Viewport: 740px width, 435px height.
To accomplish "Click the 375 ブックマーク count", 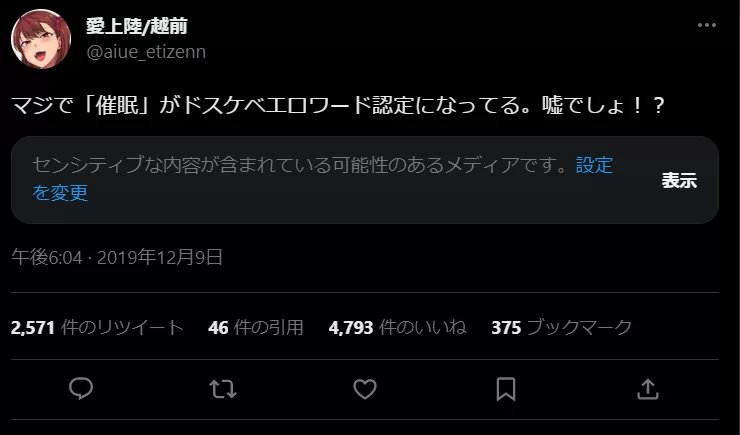I will [x=561, y=327].
